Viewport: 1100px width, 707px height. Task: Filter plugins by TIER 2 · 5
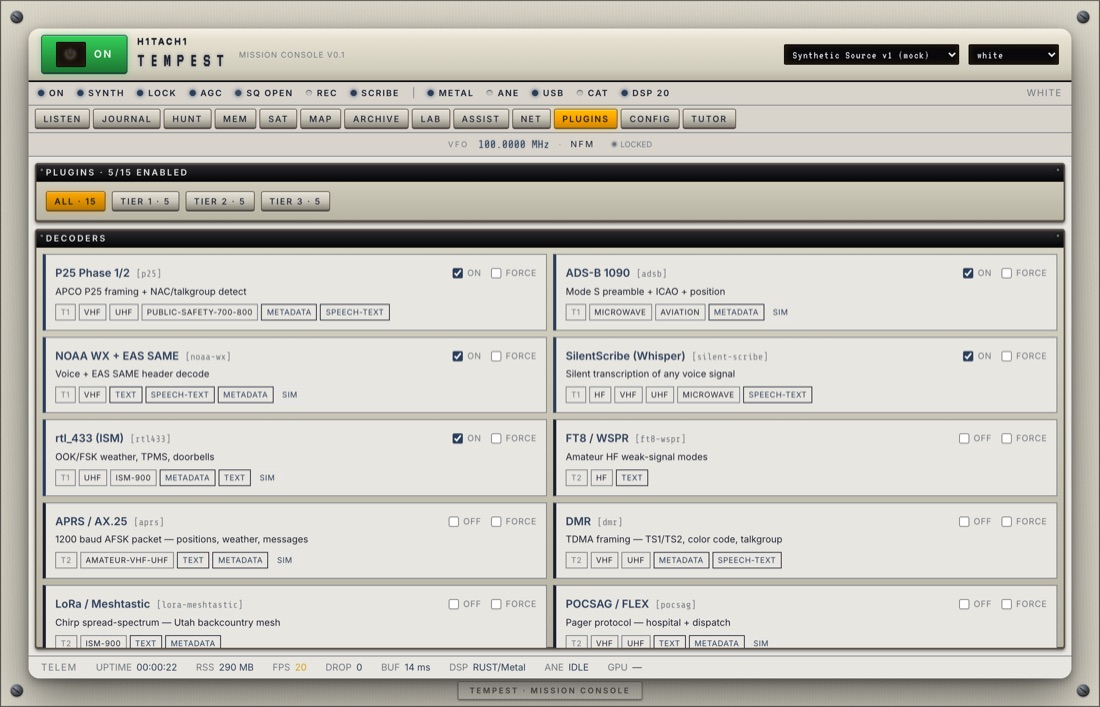point(220,201)
